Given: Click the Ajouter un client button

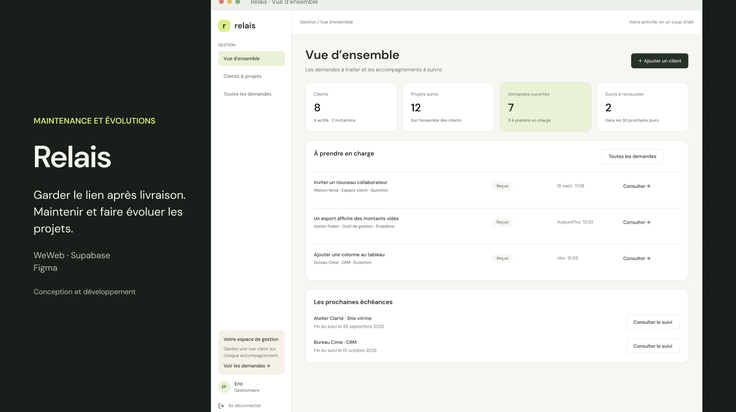Looking at the screenshot, I should (659, 61).
